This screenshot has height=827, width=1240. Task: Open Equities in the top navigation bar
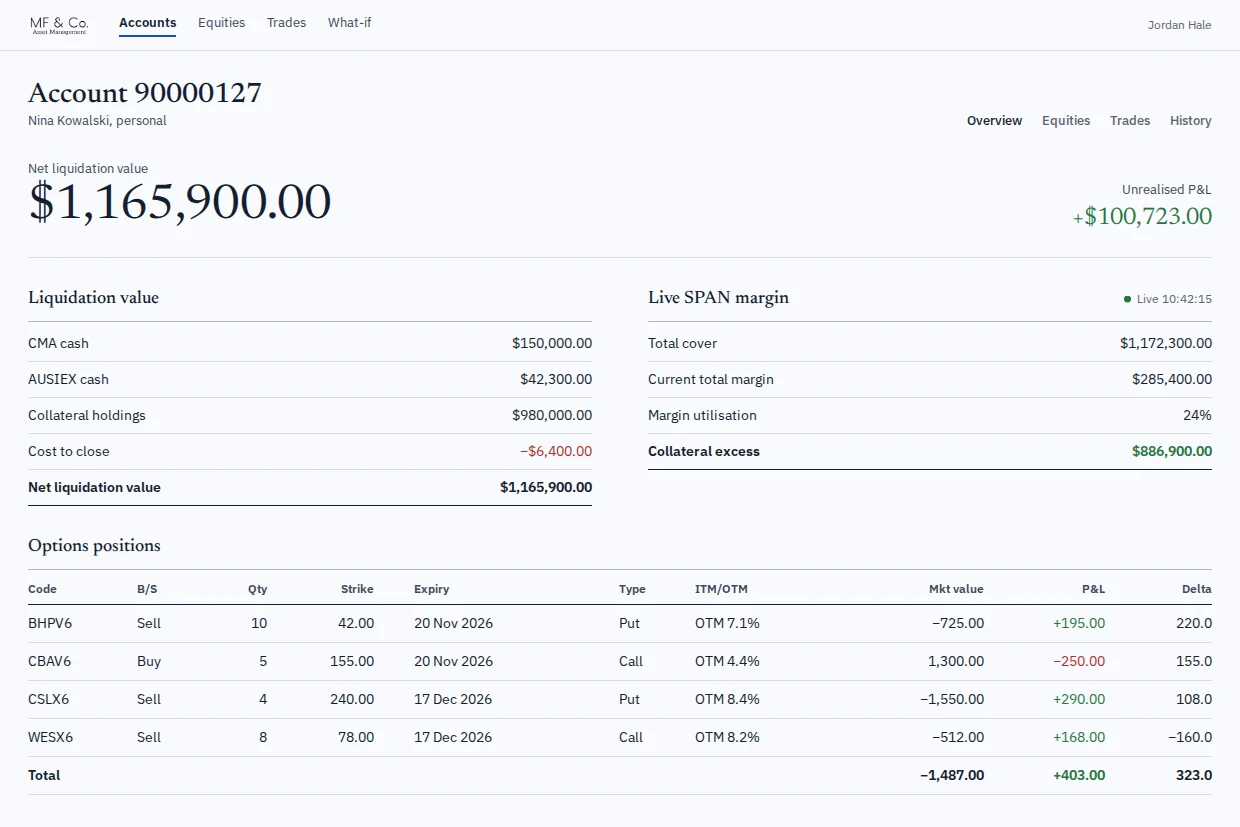pyautogui.click(x=221, y=23)
